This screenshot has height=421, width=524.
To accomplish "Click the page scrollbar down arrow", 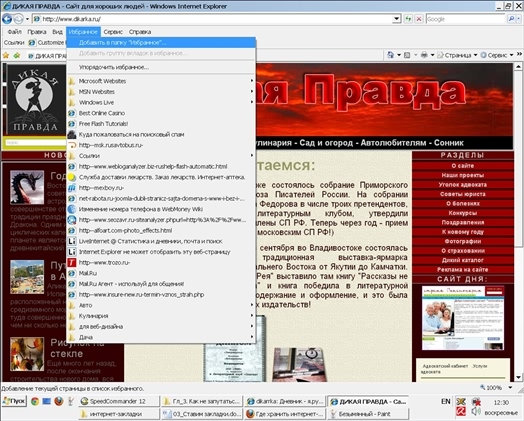I will click(518, 378).
